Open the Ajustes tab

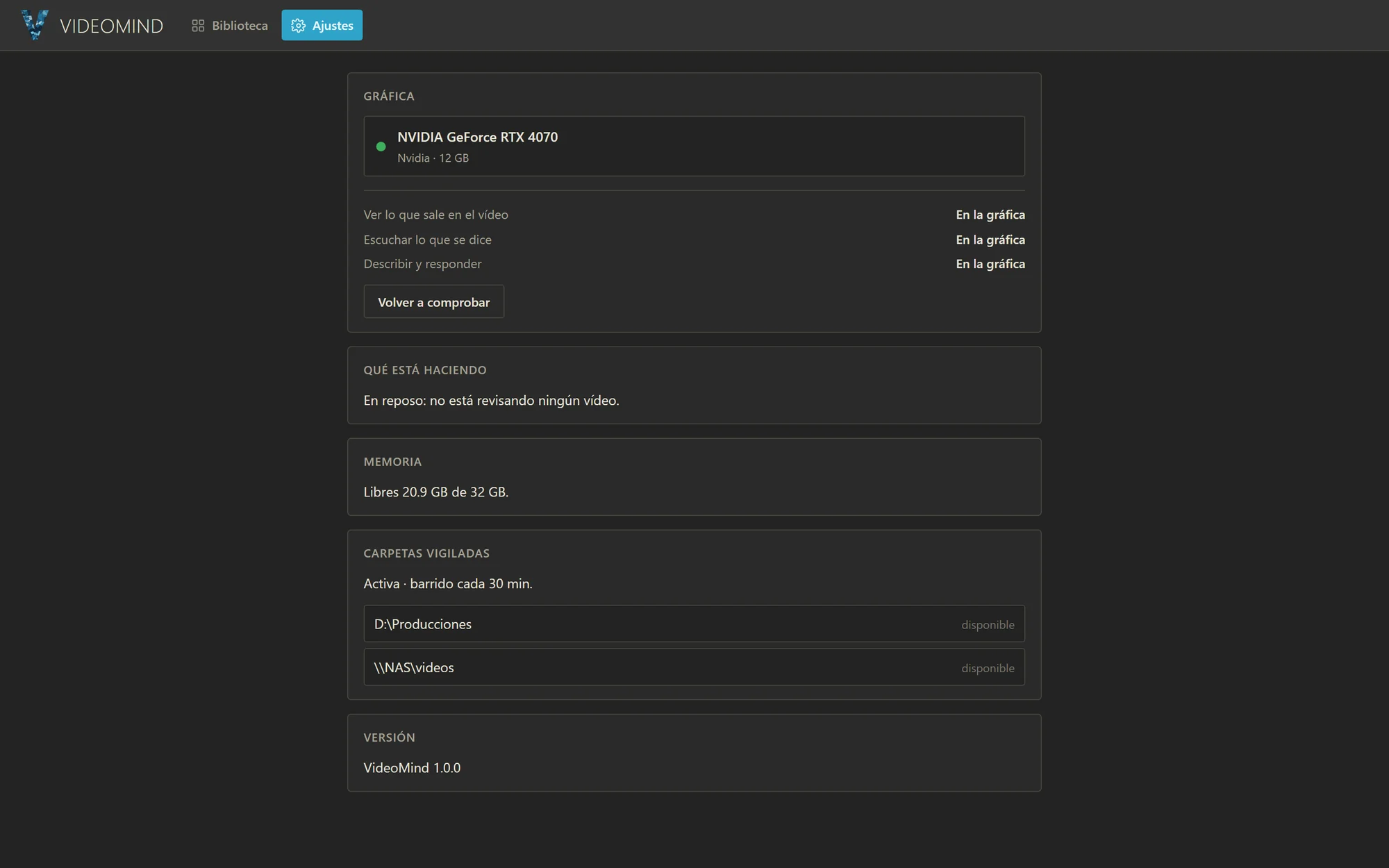click(322, 26)
